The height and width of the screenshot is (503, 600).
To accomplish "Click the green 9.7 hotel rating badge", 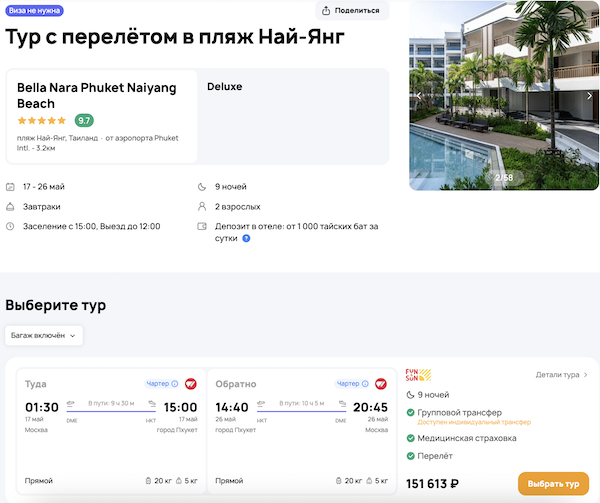I will coord(84,120).
